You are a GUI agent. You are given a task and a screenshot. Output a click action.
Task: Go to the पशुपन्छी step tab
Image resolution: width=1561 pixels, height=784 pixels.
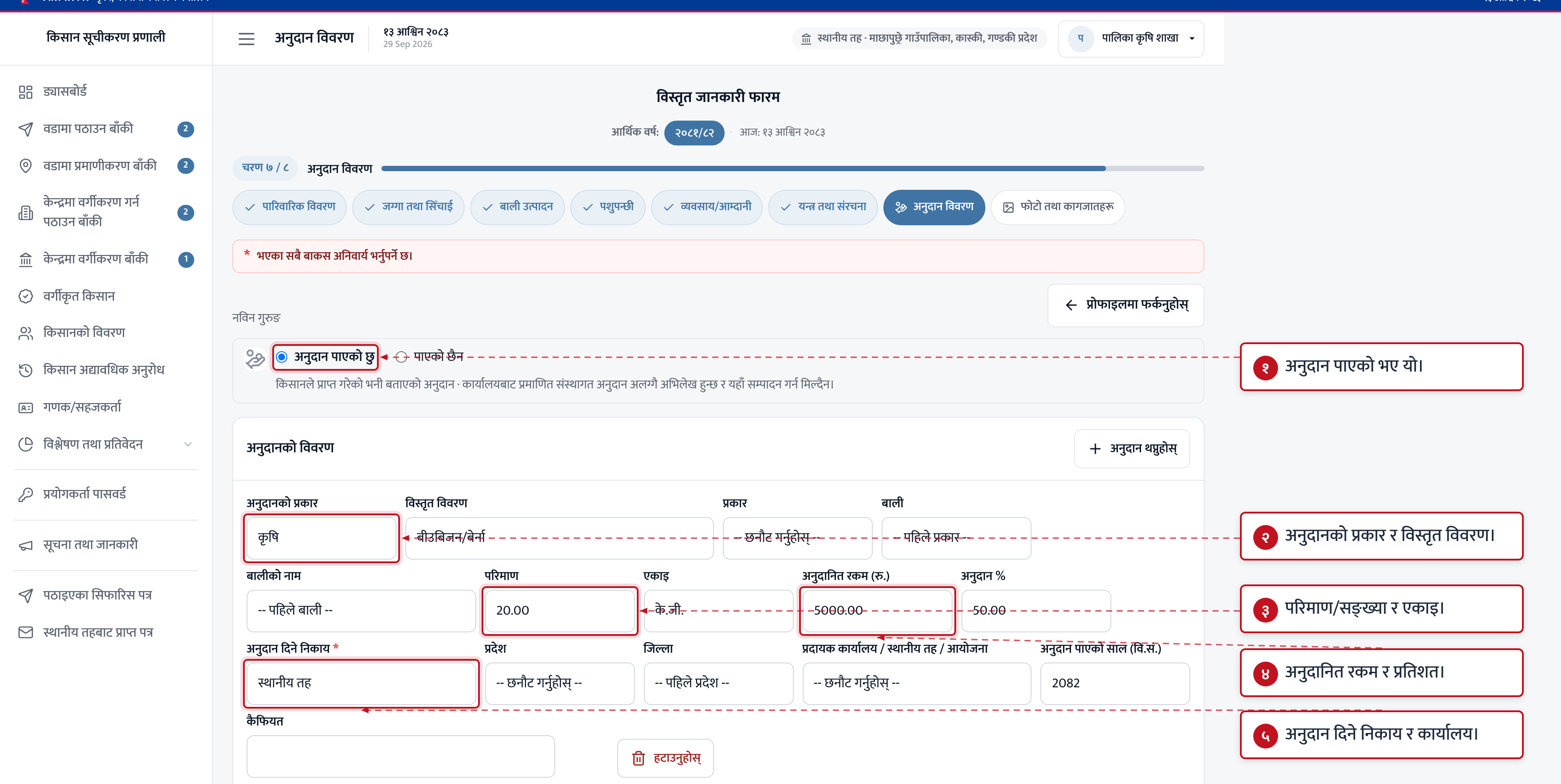coord(607,207)
